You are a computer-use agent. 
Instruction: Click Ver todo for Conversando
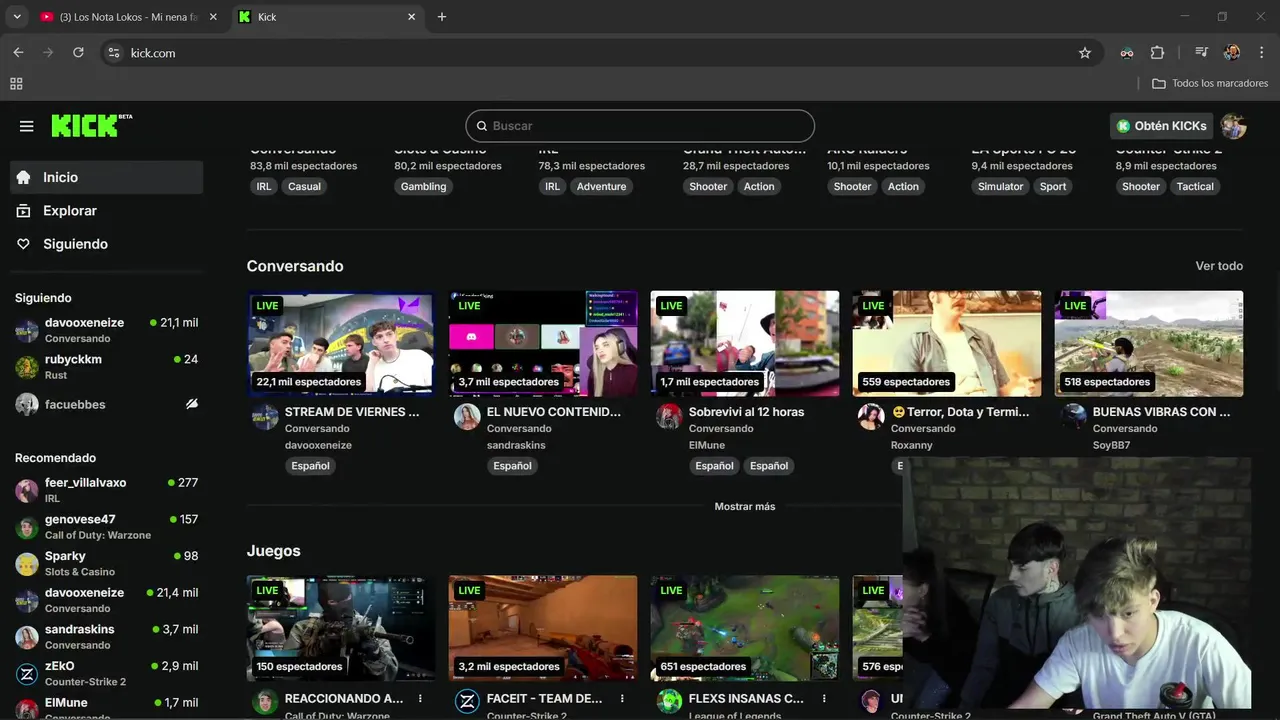click(1219, 266)
